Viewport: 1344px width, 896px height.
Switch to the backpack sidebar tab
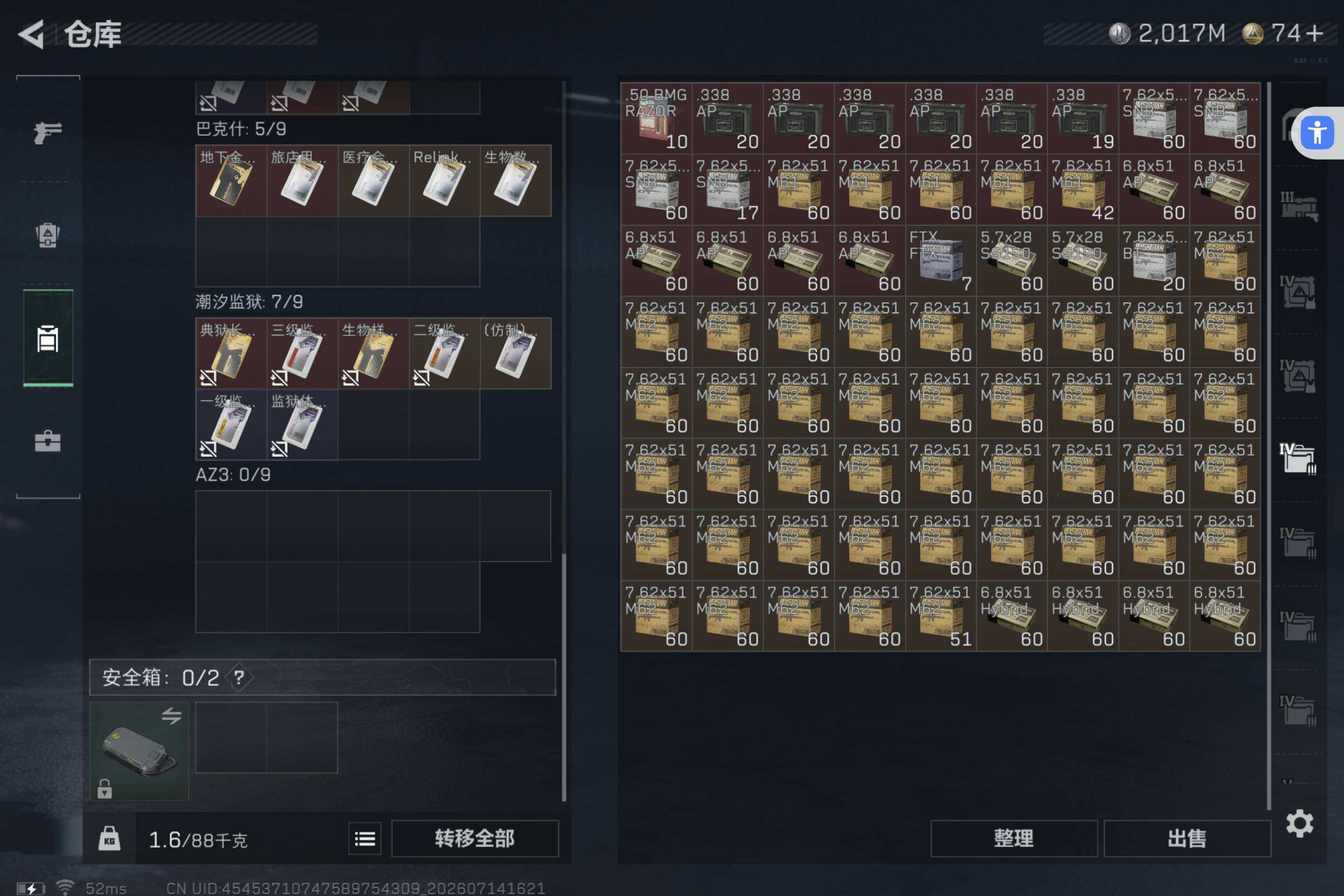[x=48, y=234]
